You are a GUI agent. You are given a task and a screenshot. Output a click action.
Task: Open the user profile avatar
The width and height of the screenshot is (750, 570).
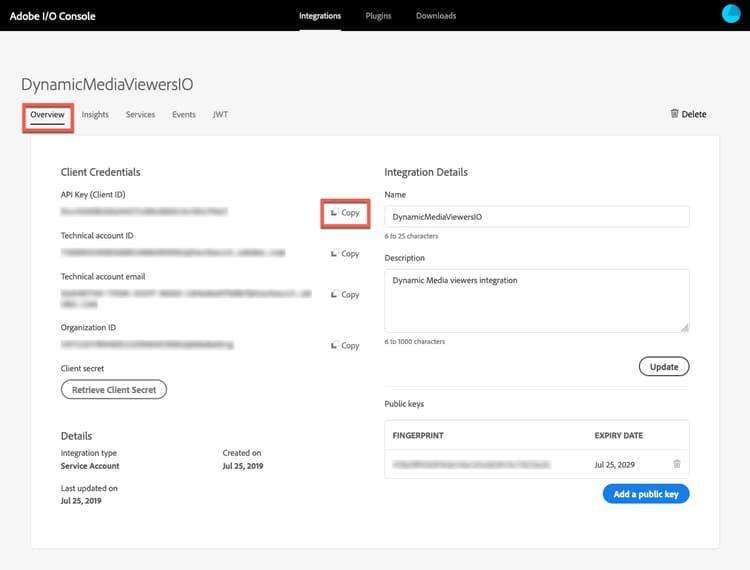731,14
